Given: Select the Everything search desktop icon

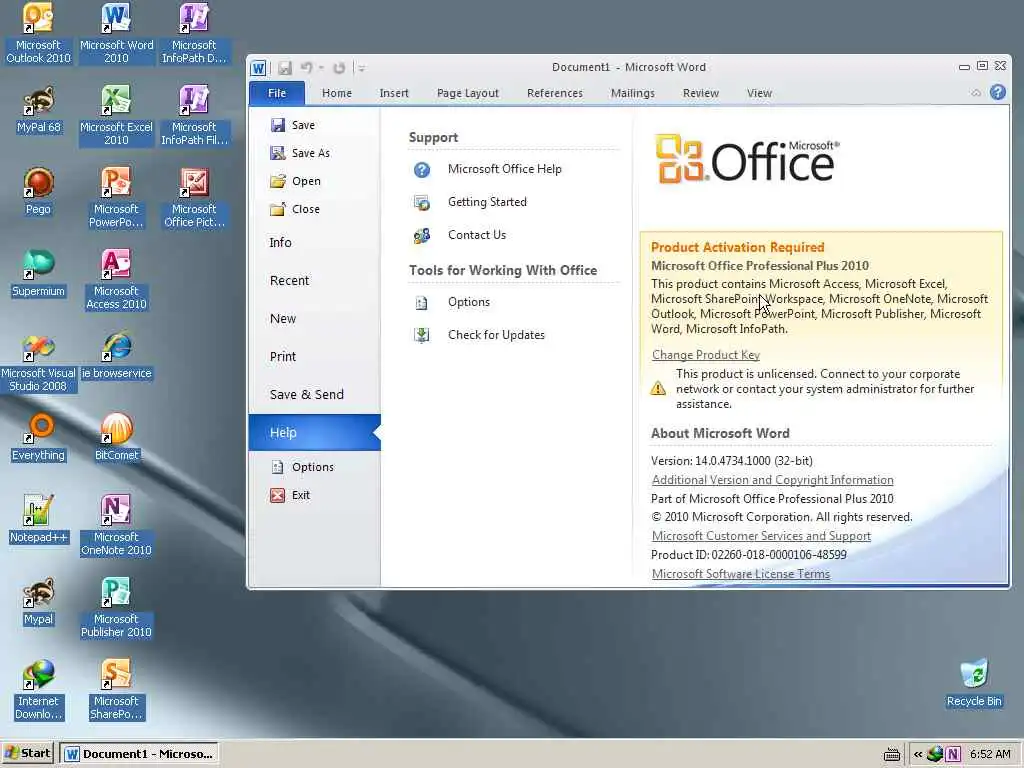Looking at the screenshot, I should coord(38,438).
